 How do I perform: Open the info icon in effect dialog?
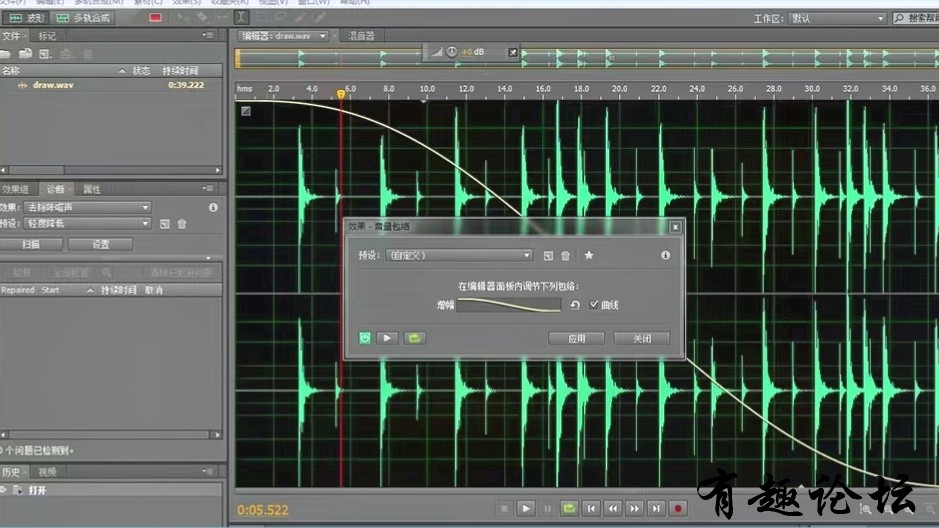(x=665, y=256)
